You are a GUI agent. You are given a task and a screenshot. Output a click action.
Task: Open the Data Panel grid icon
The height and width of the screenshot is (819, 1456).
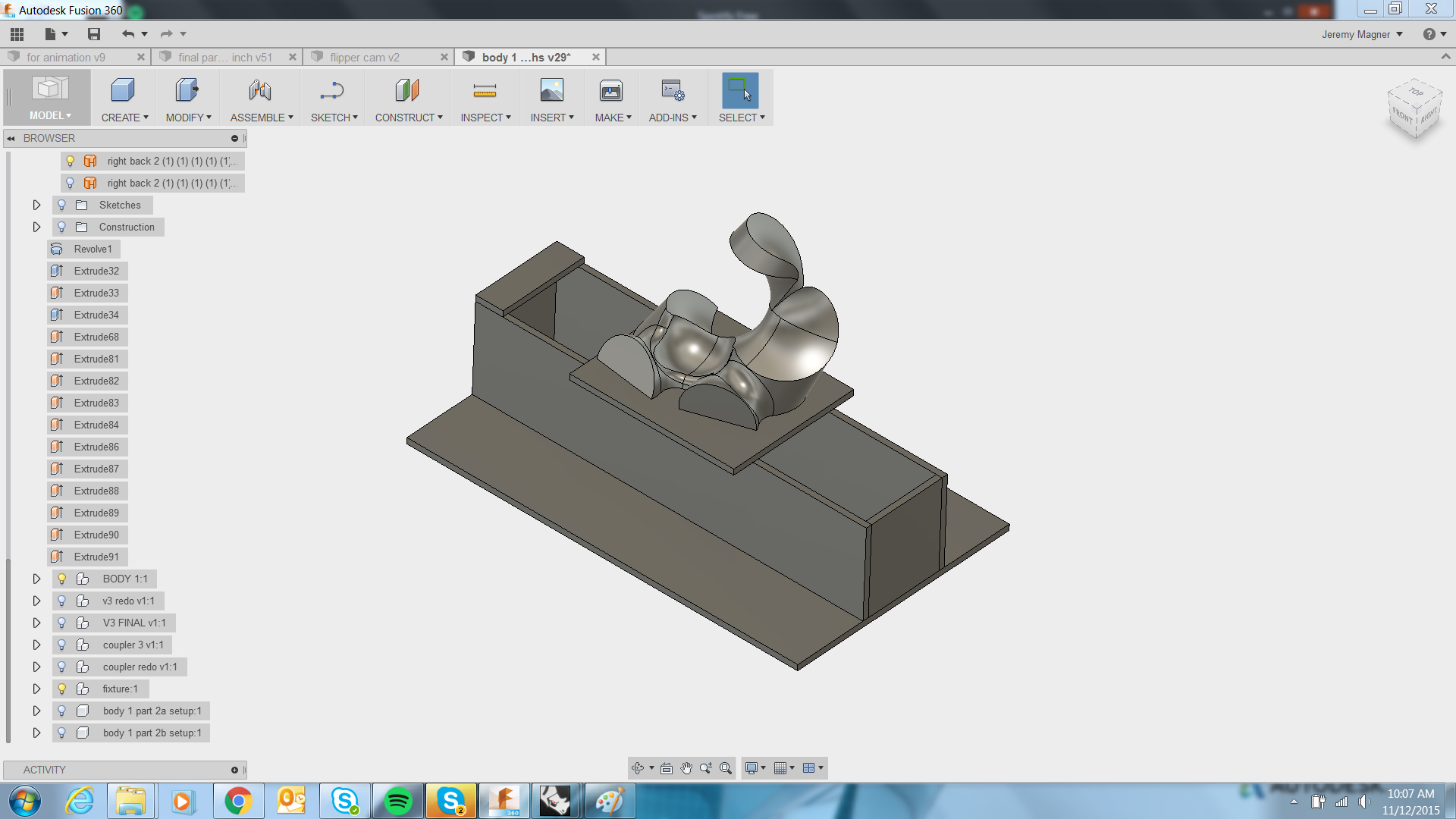click(17, 34)
